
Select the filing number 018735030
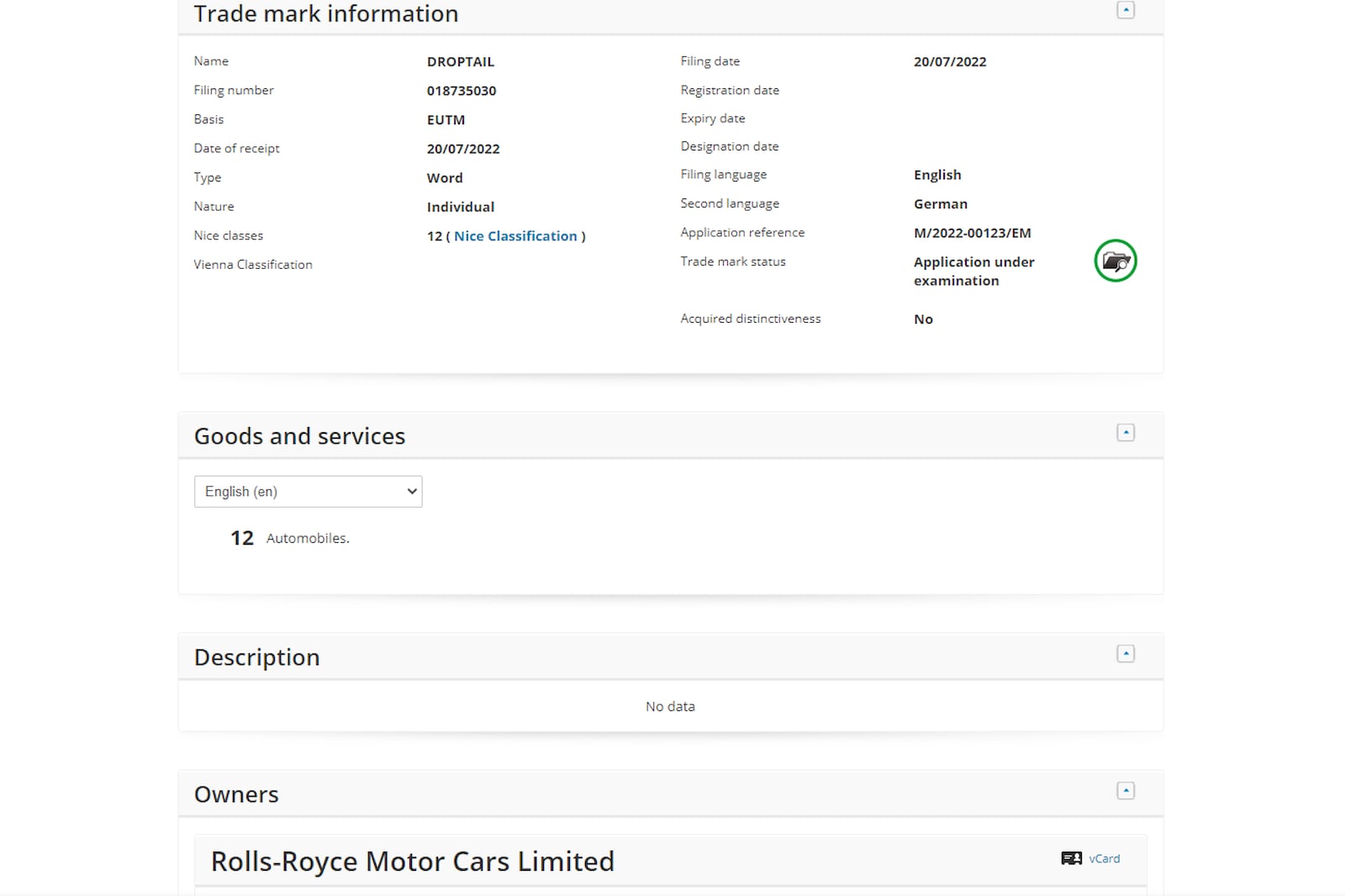tap(462, 91)
